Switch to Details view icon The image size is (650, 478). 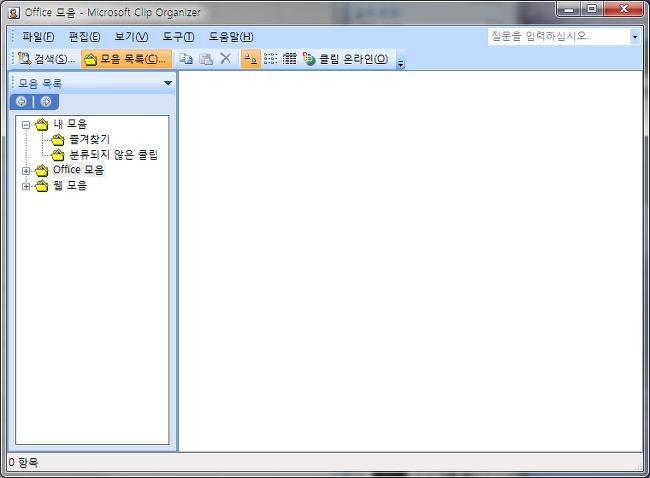point(289,59)
